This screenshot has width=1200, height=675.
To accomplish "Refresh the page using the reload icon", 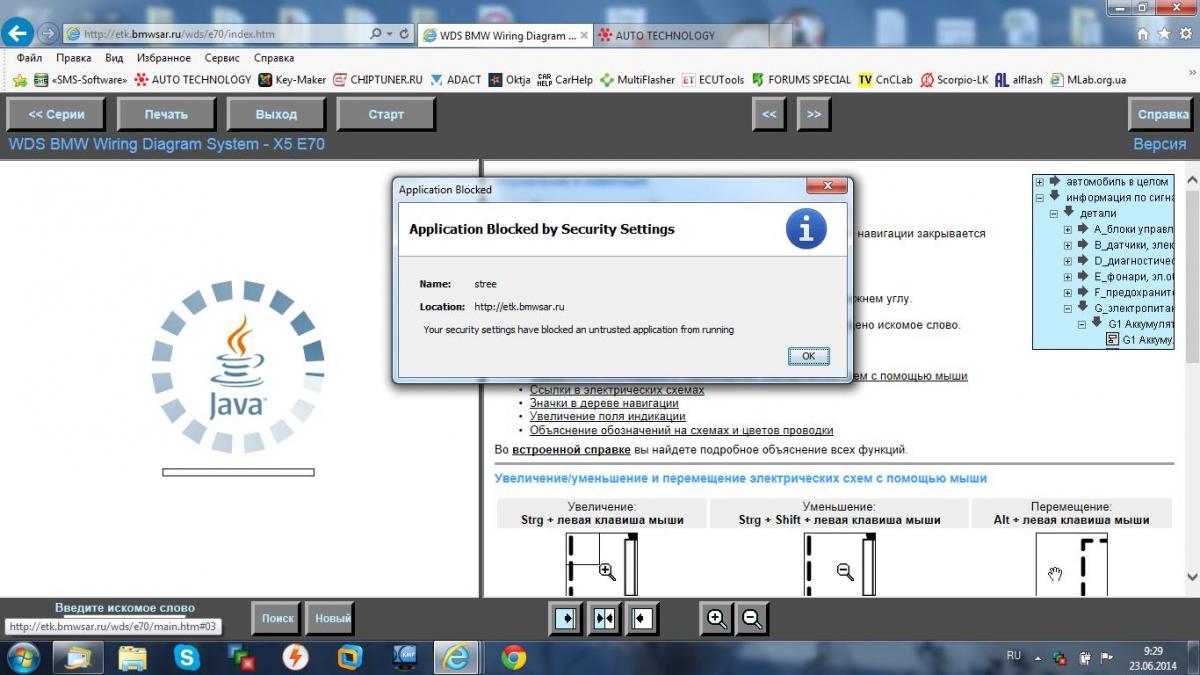I will [405, 34].
